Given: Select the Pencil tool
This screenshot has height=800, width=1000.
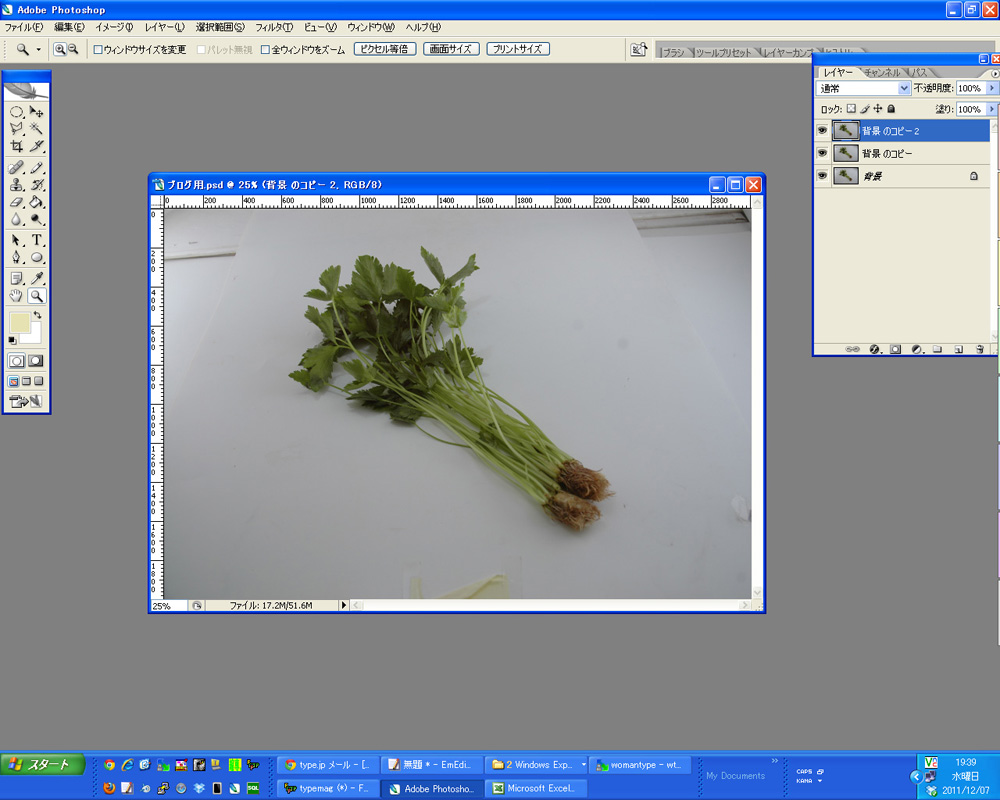Looking at the screenshot, I should (x=37, y=168).
